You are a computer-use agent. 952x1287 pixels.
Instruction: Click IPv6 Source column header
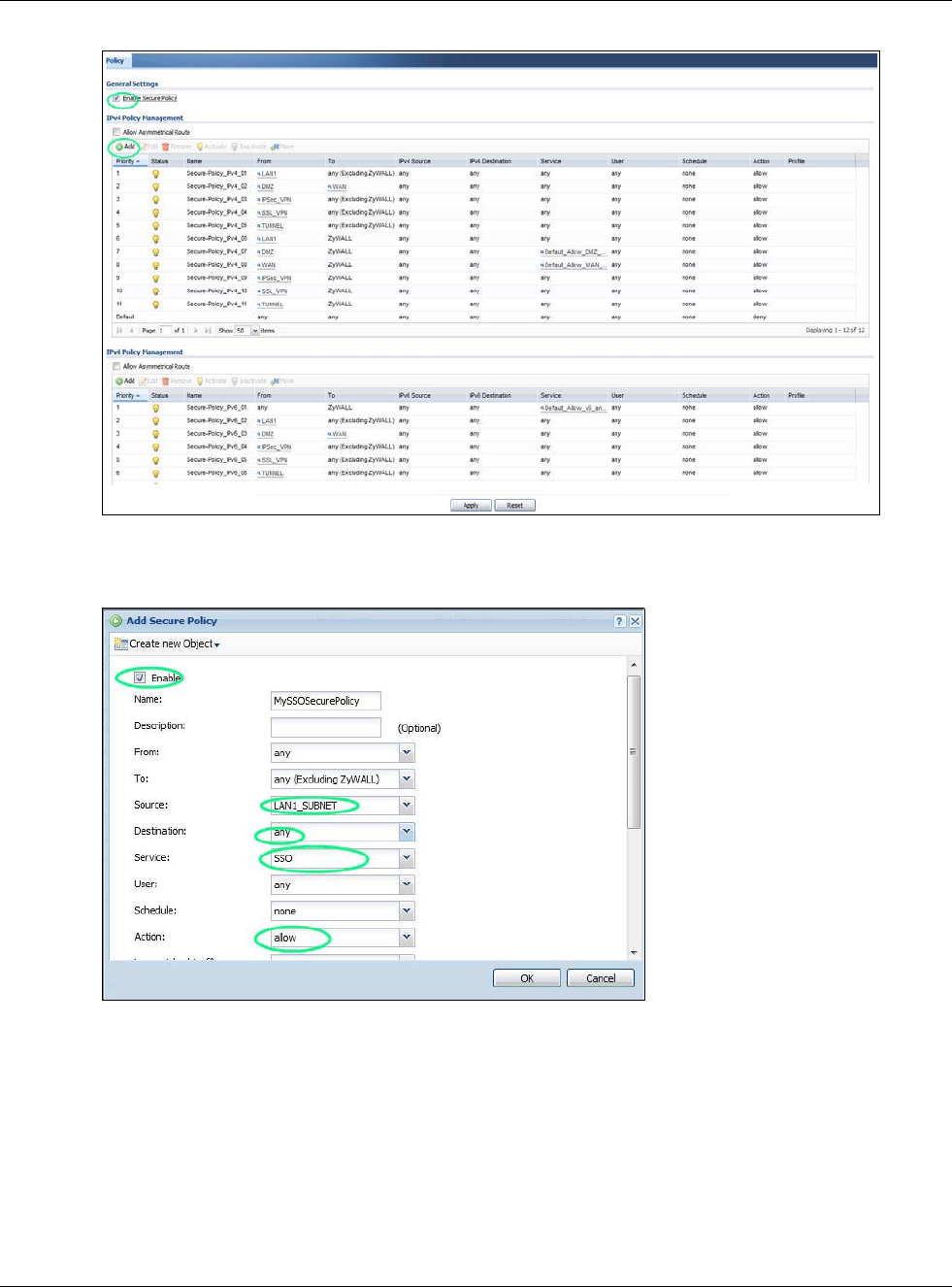pos(414,396)
